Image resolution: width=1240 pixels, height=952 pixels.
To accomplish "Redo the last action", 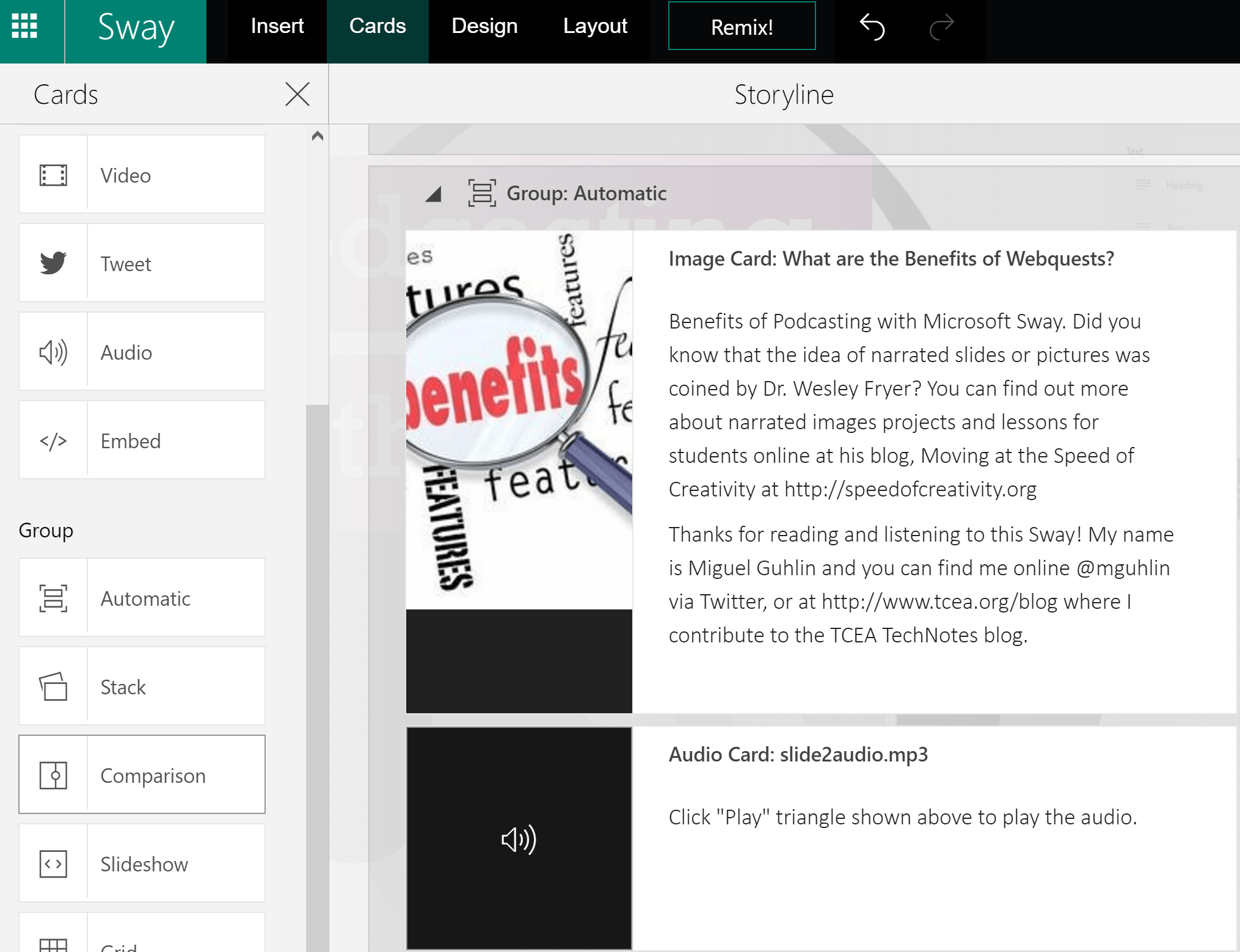I will point(941,27).
